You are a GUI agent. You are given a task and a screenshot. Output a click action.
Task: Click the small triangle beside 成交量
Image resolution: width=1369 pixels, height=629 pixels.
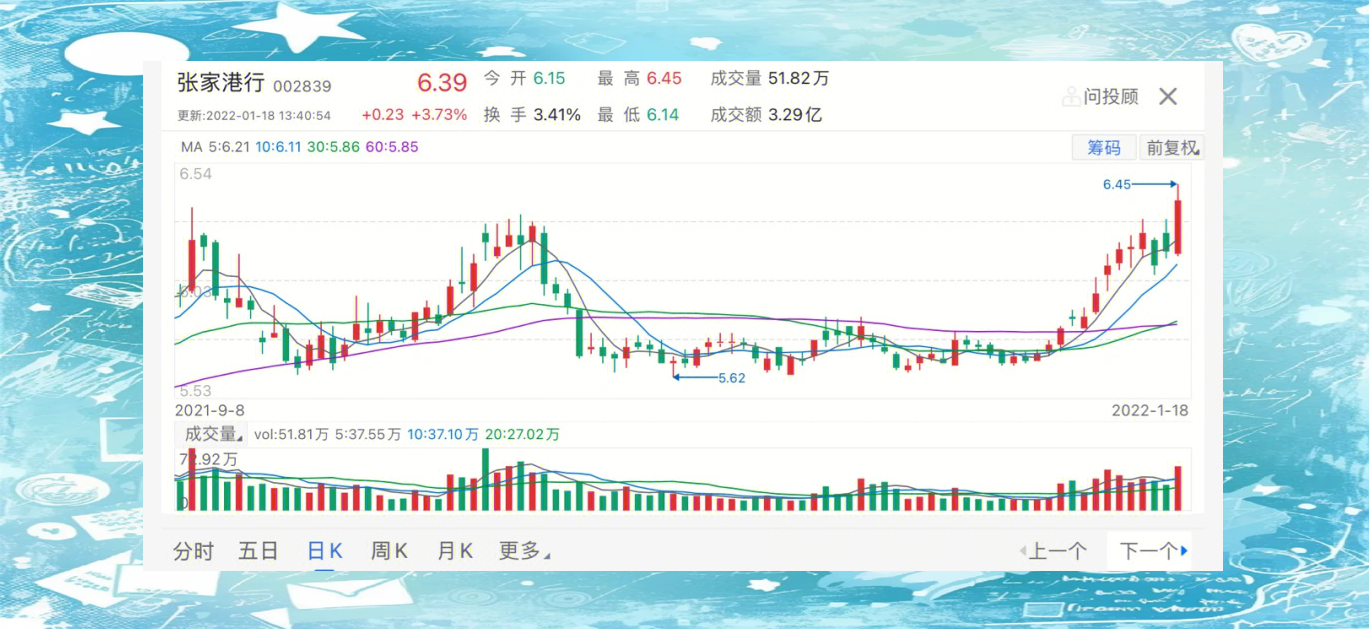pyautogui.click(x=240, y=437)
